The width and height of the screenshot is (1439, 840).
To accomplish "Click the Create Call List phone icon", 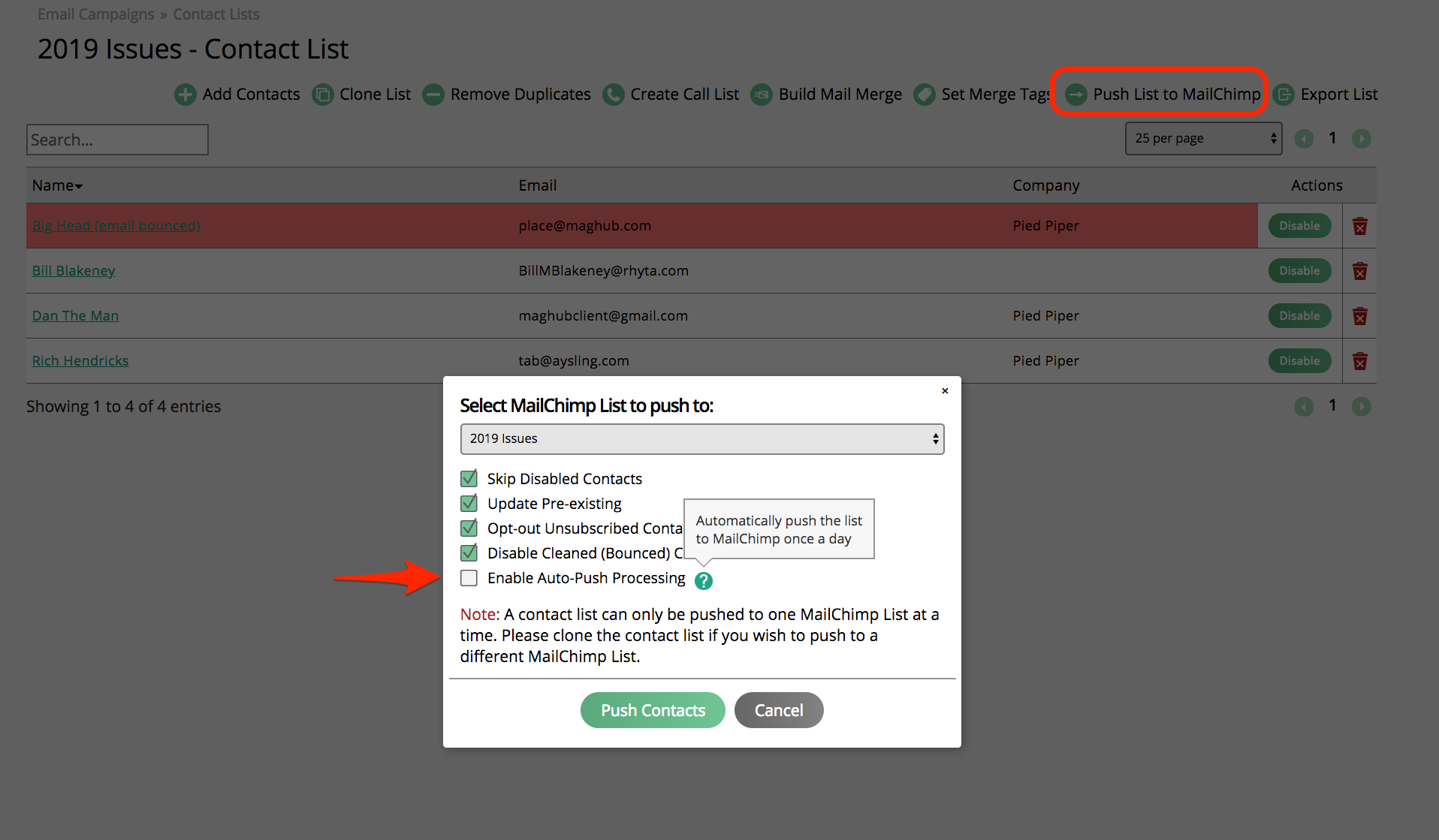I will point(614,95).
